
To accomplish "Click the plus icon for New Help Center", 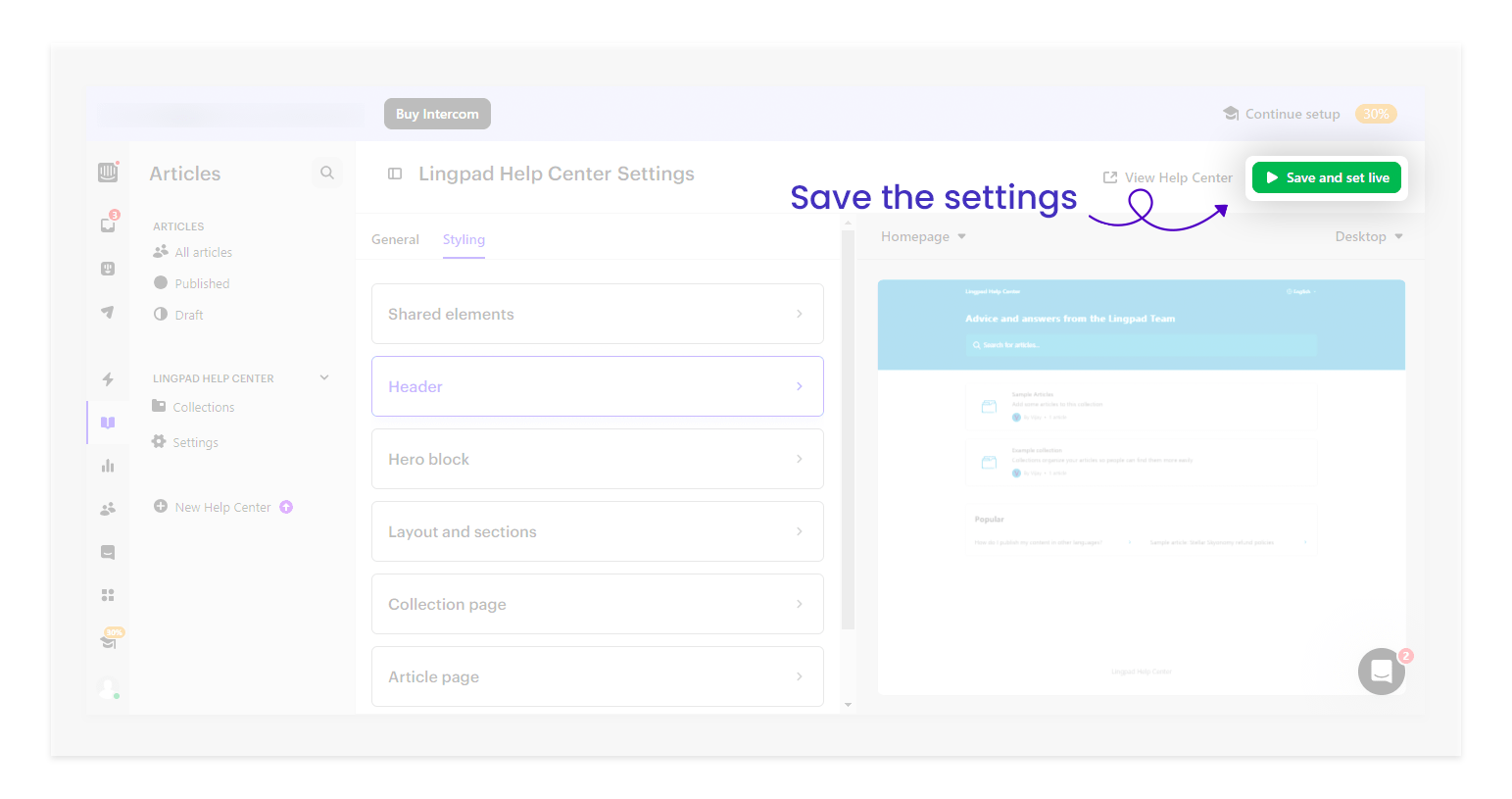I will (x=161, y=507).
